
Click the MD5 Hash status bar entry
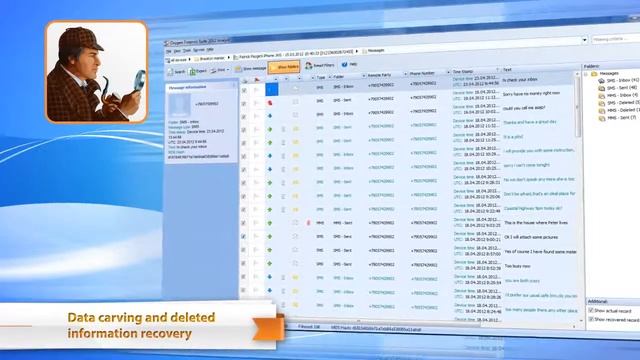pyautogui.click(x=376, y=328)
